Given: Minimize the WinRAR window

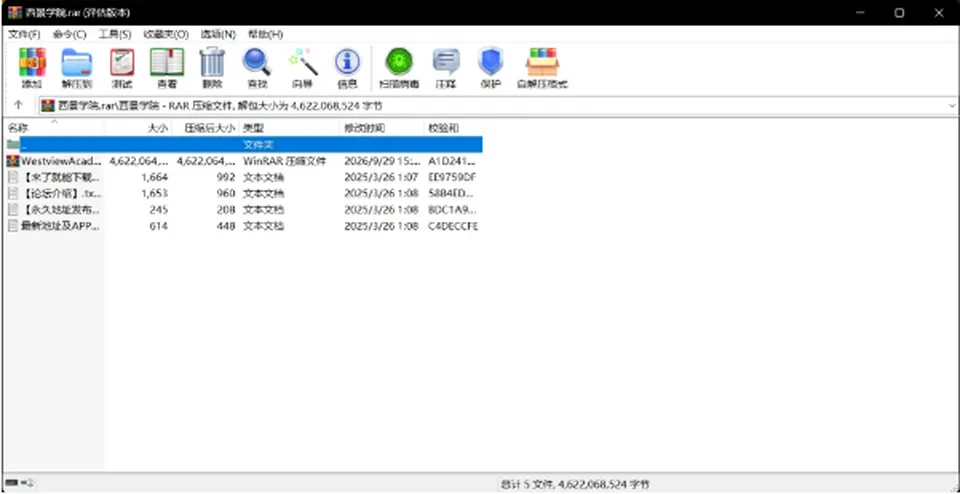Looking at the screenshot, I should pyautogui.click(x=860, y=13).
